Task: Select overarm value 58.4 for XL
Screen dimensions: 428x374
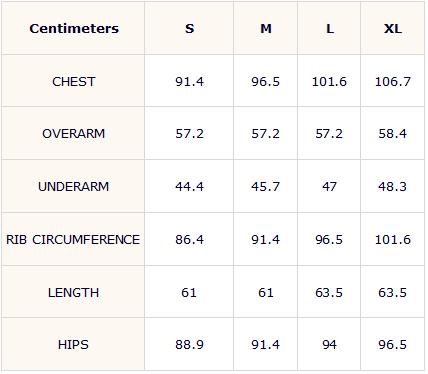Action: tap(393, 134)
